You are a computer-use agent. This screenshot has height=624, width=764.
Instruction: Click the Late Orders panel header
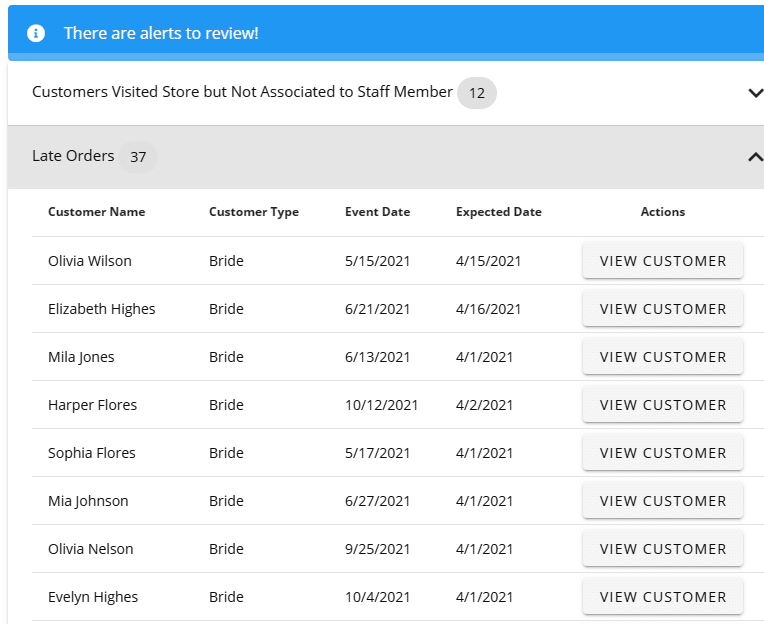coord(73,156)
